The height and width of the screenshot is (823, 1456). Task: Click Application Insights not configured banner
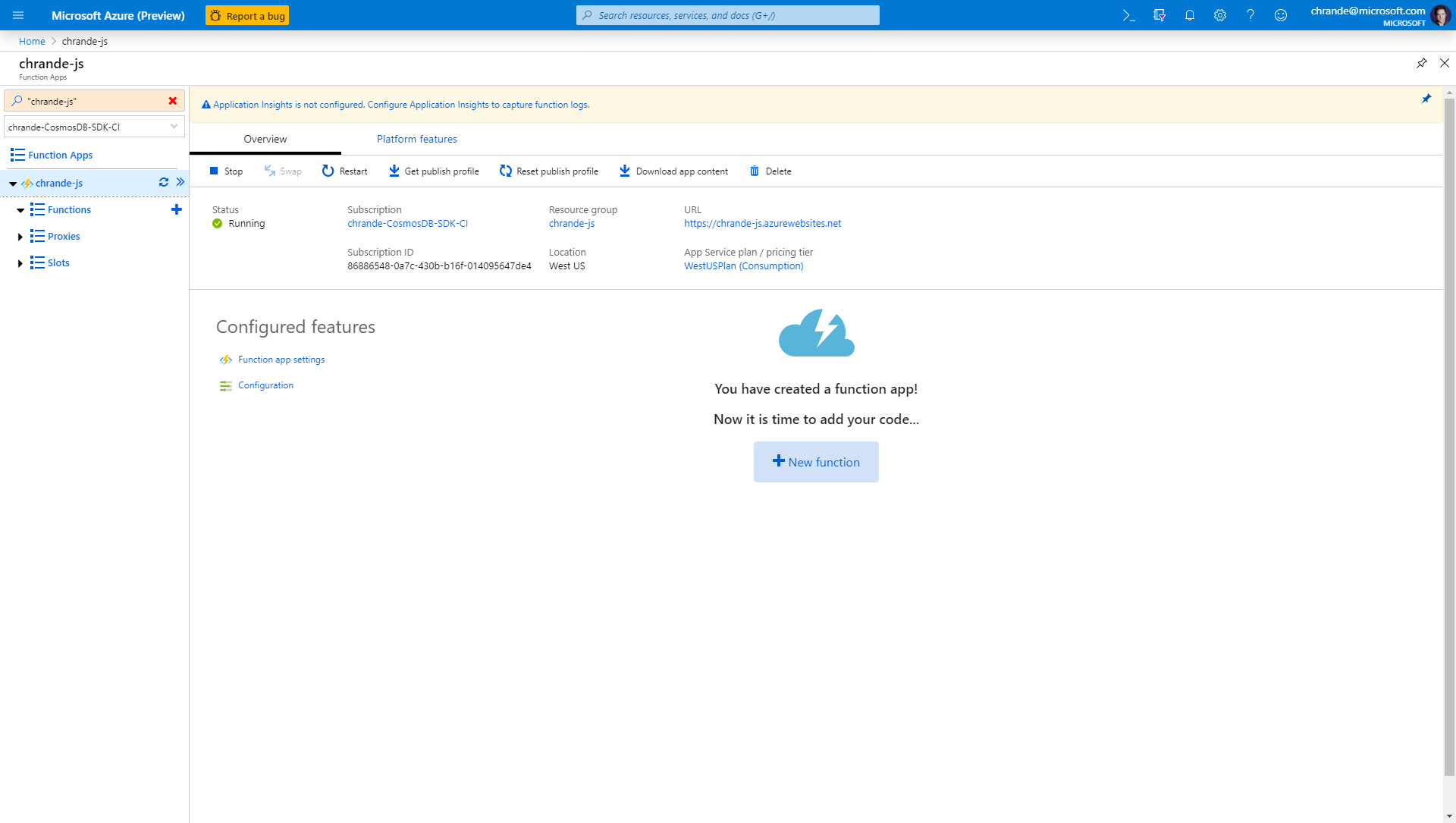tap(401, 105)
